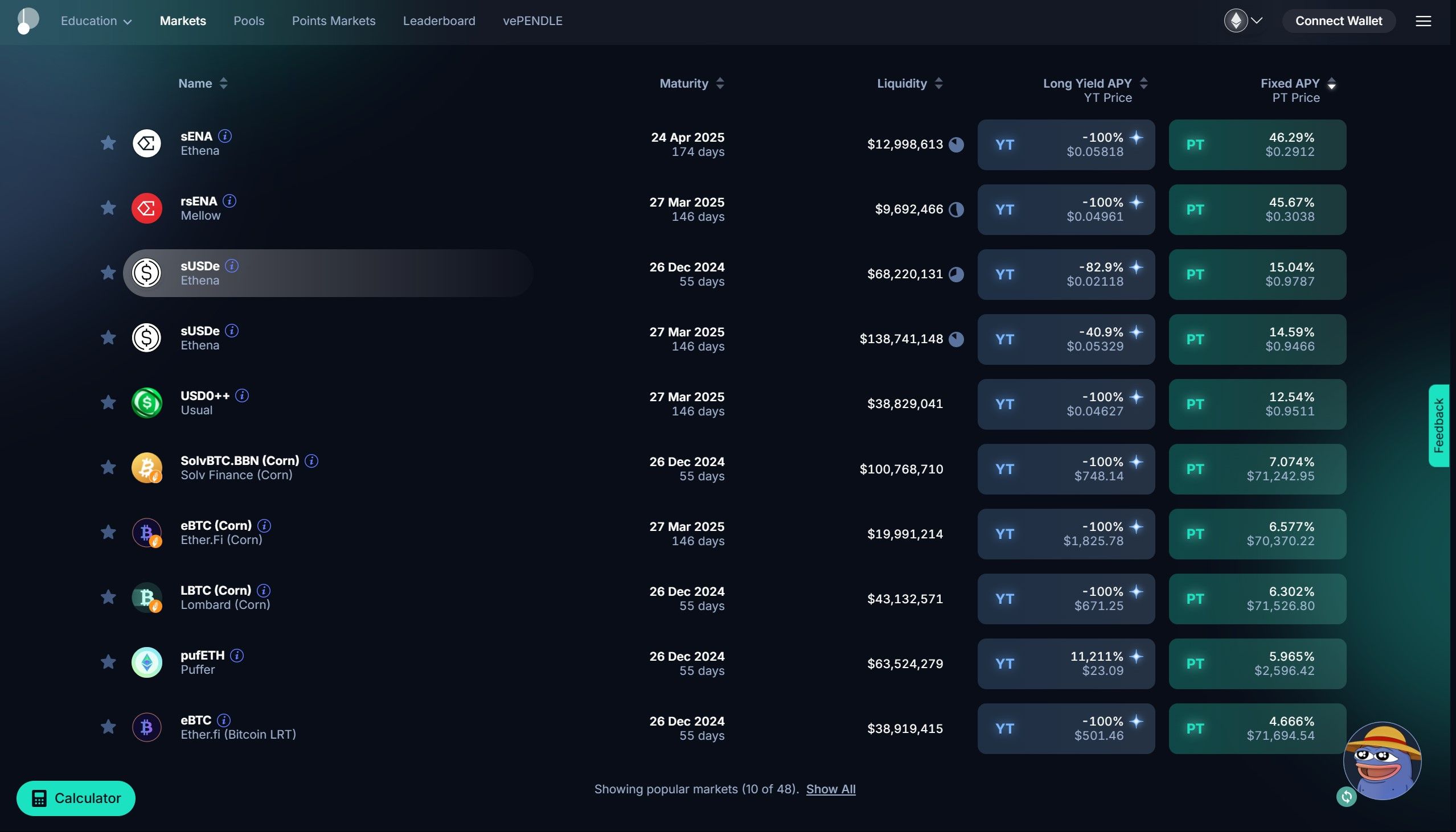Screen dimensions: 1456x832
Task: Open the Feedback side tab
Action: tap(1438, 426)
